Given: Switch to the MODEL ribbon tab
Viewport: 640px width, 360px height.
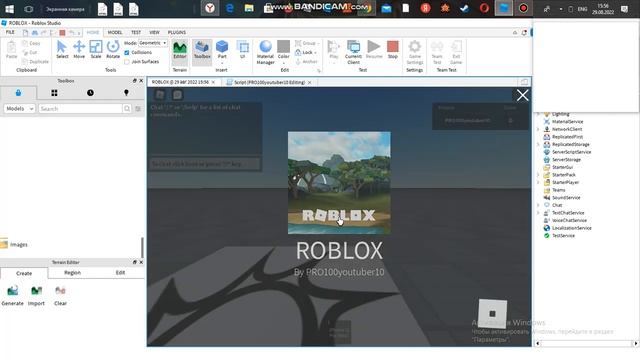Looking at the screenshot, I should 115,32.
